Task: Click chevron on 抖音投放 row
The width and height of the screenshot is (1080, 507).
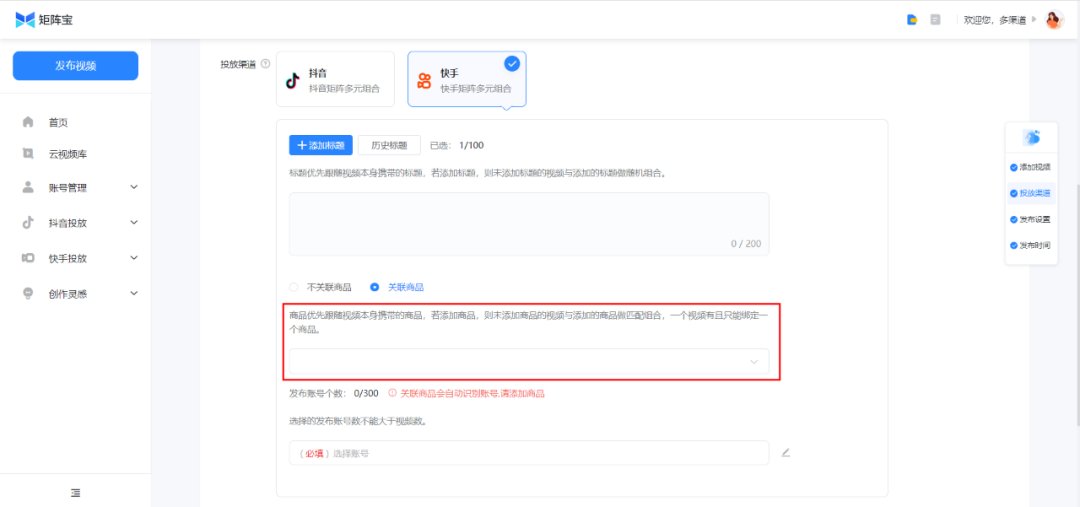Action: [134, 223]
